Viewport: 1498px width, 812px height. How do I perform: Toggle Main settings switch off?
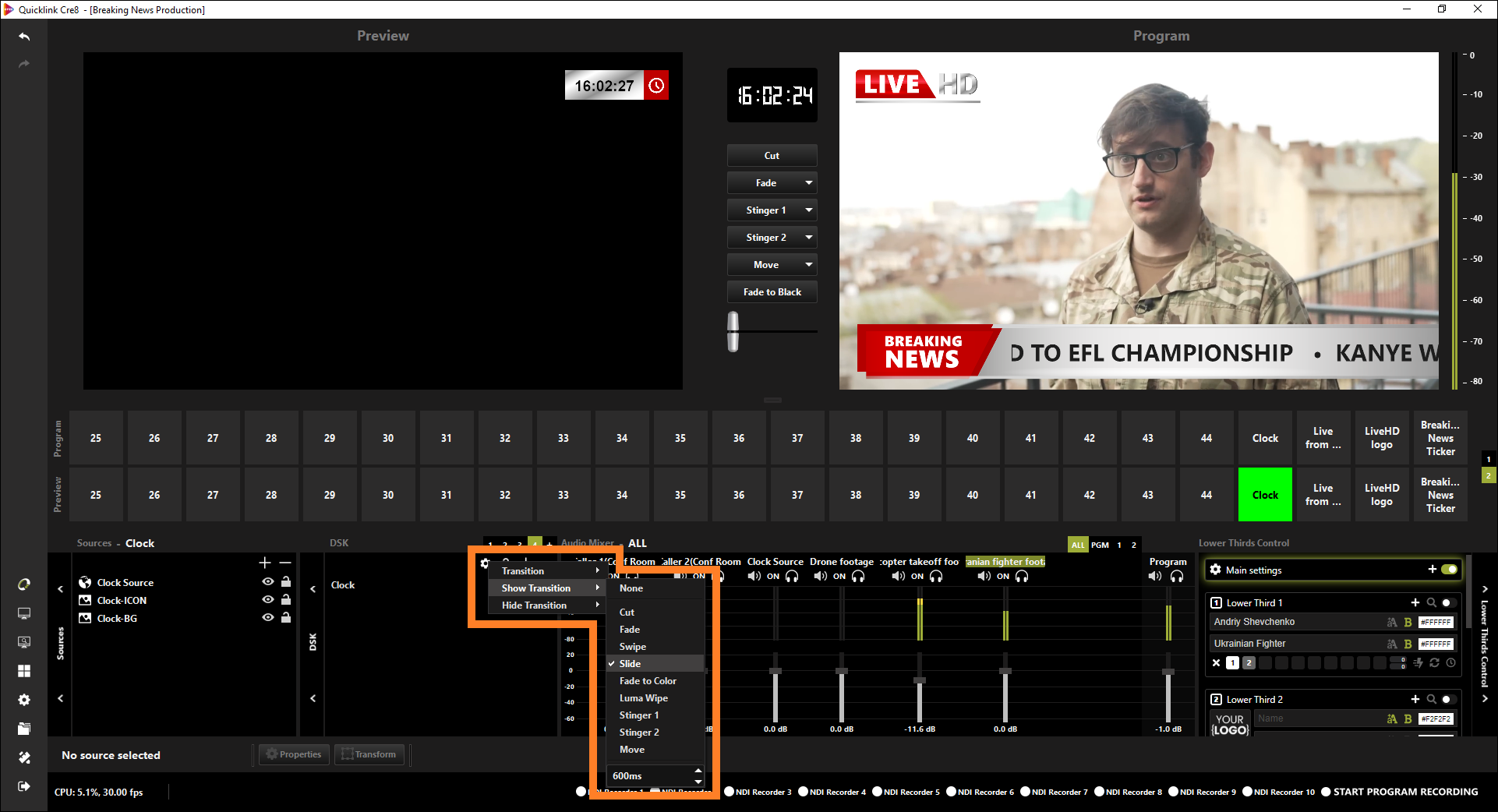coord(1449,570)
